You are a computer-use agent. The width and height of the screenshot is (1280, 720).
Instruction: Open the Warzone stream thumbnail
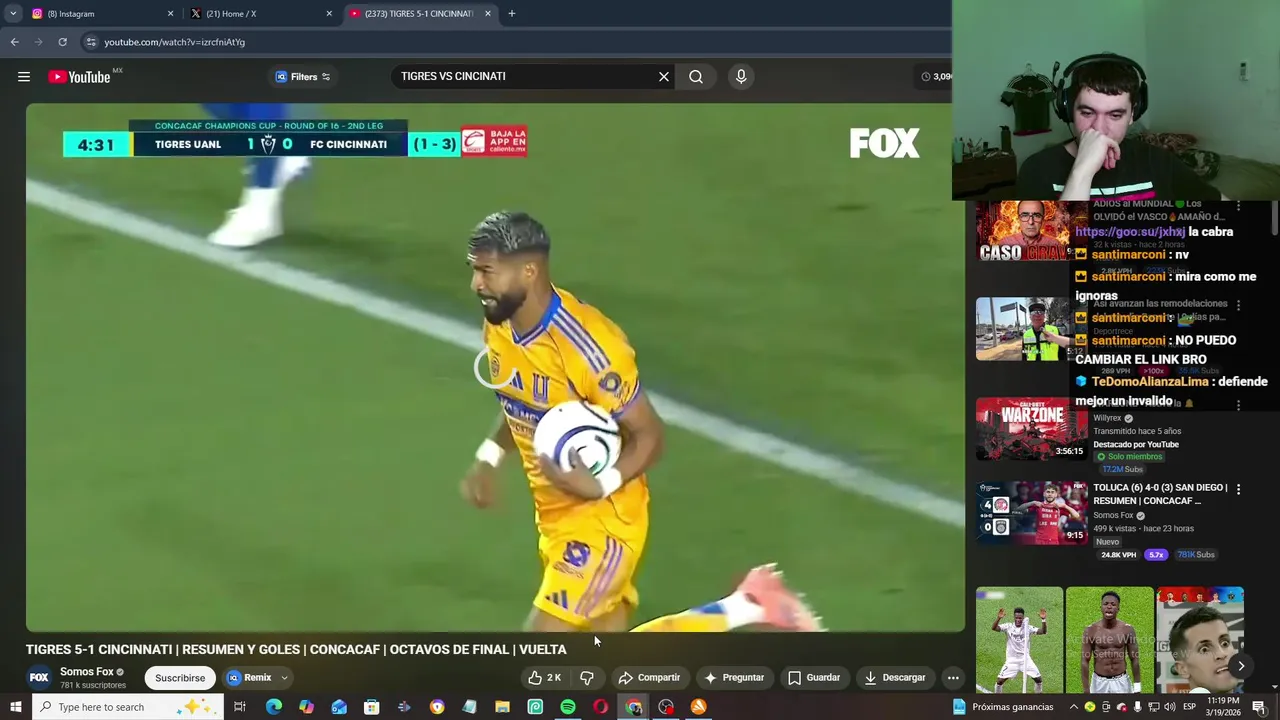click(x=1031, y=430)
